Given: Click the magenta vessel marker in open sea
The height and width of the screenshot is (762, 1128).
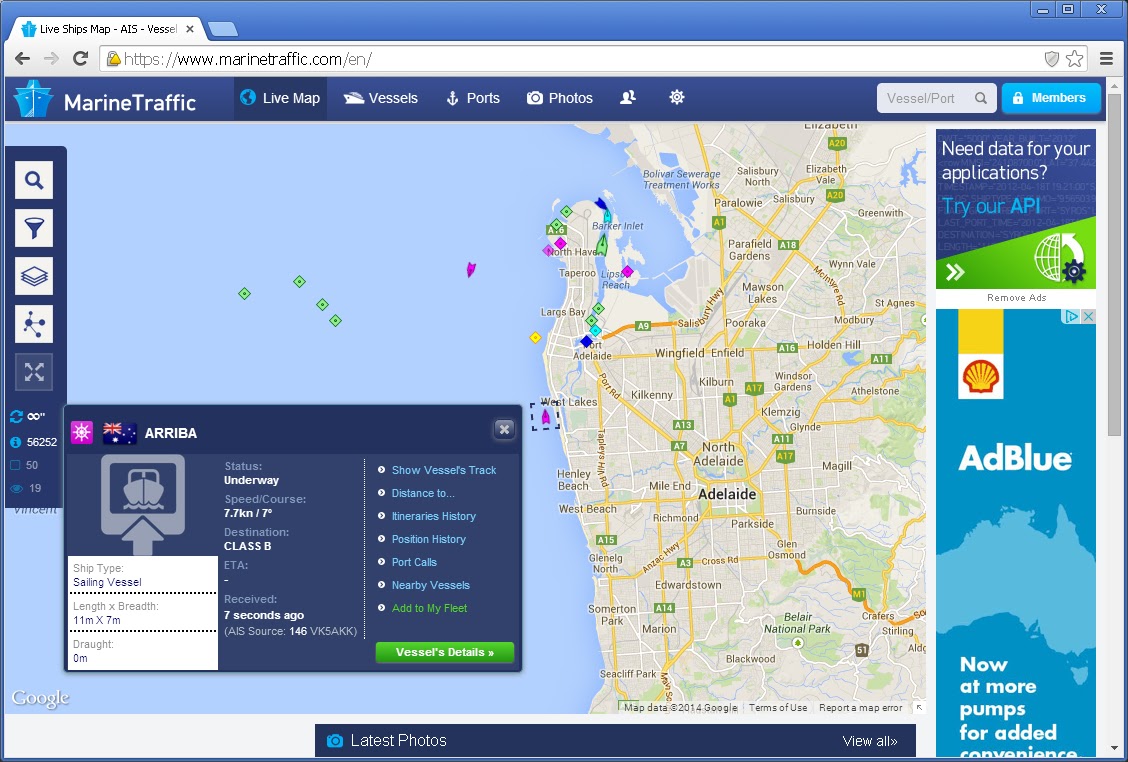Looking at the screenshot, I should pyautogui.click(x=471, y=270).
